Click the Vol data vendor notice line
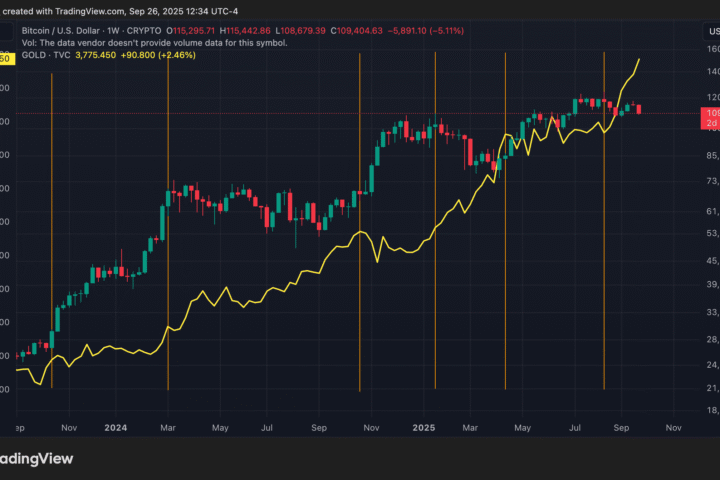The height and width of the screenshot is (480, 720). 151,43
